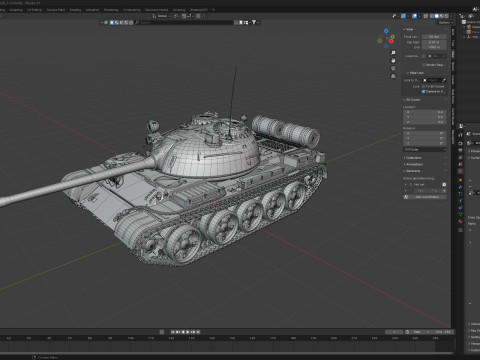Switch to the Geometry Nodes workspace tab
The image size is (480, 360).
(156, 10)
